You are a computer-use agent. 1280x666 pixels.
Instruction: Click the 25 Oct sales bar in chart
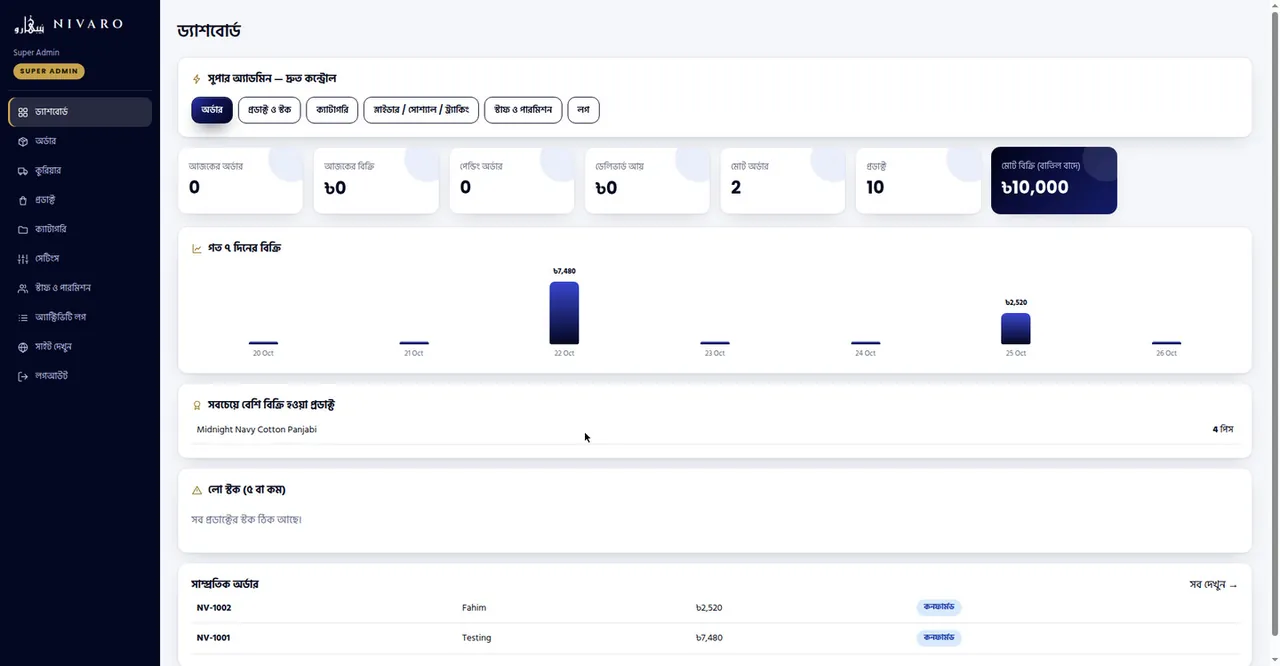pos(1016,329)
